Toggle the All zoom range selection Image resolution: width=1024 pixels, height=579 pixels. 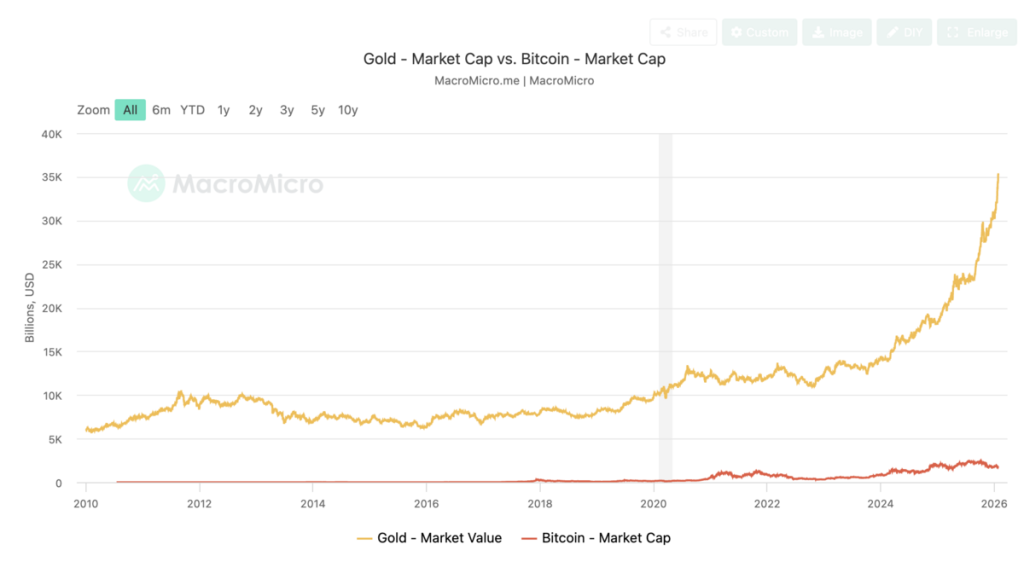tap(130, 110)
